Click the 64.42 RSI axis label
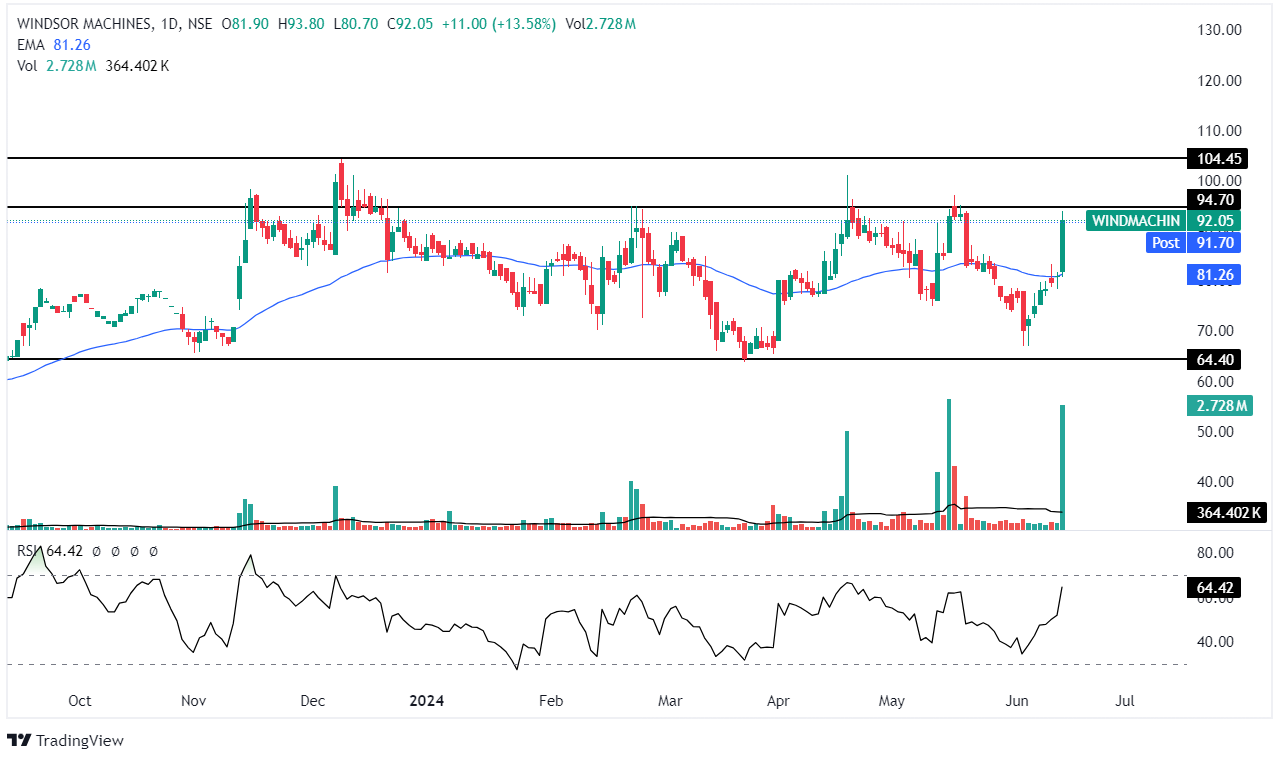 tap(1212, 588)
